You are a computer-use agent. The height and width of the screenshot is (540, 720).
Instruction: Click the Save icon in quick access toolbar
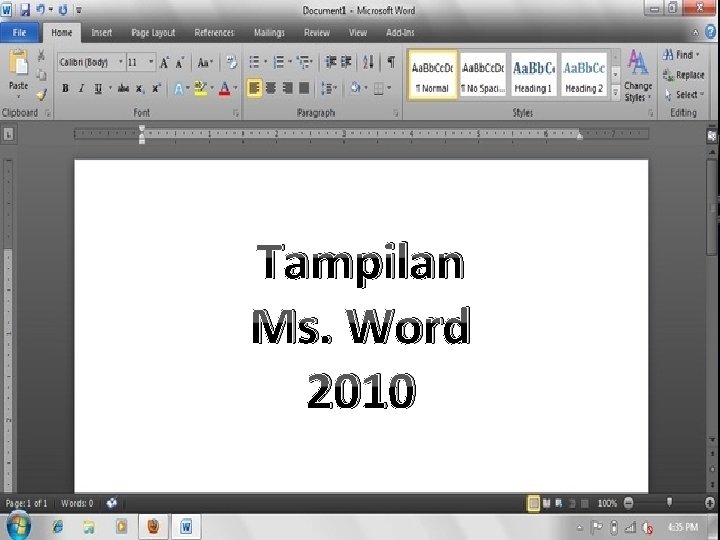point(24,10)
